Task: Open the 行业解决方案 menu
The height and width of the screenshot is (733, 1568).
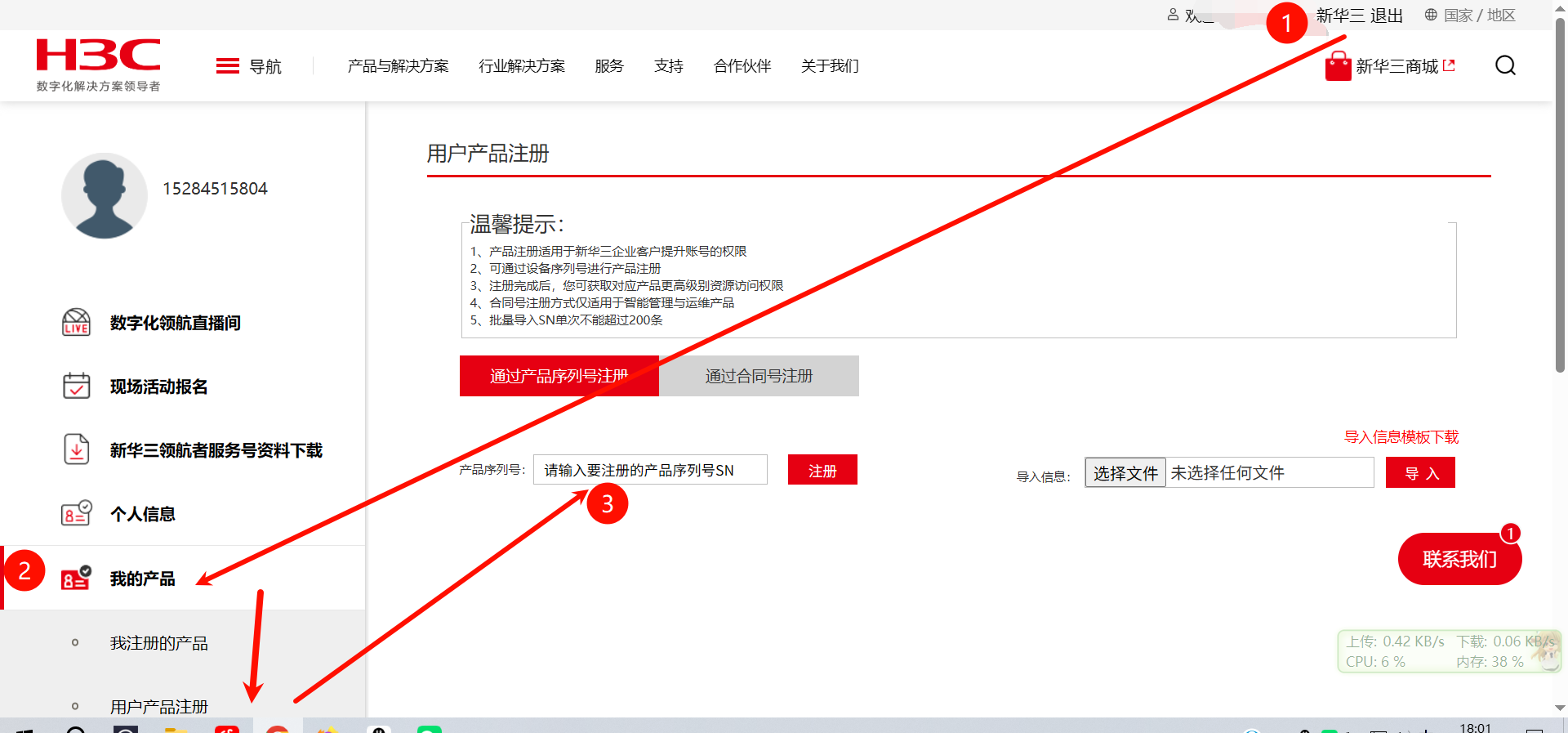Action: [522, 66]
